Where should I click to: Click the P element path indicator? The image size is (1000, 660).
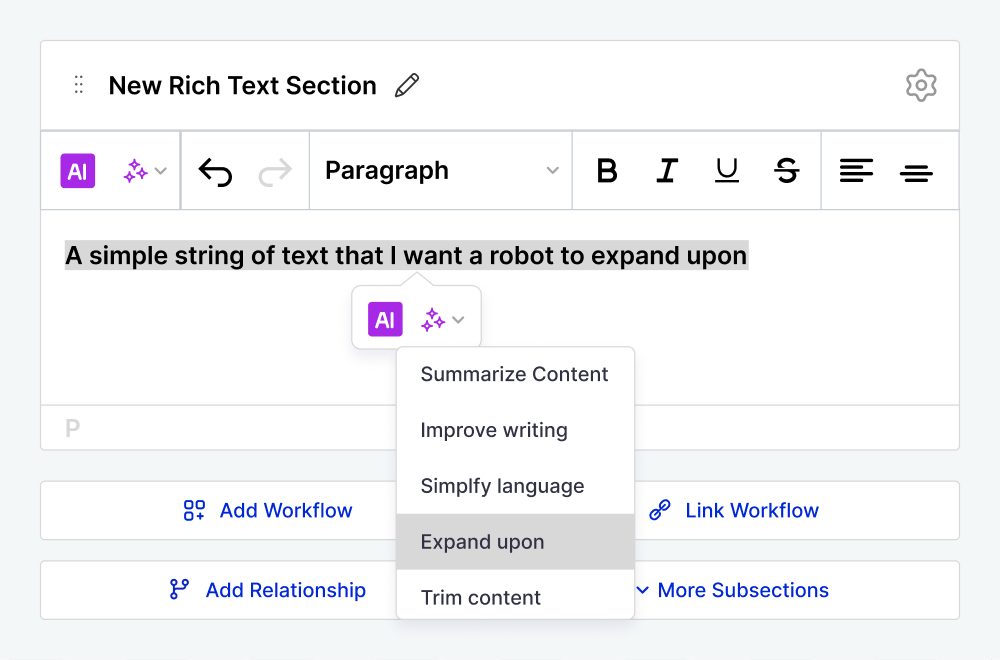pyautogui.click(x=73, y=429)
